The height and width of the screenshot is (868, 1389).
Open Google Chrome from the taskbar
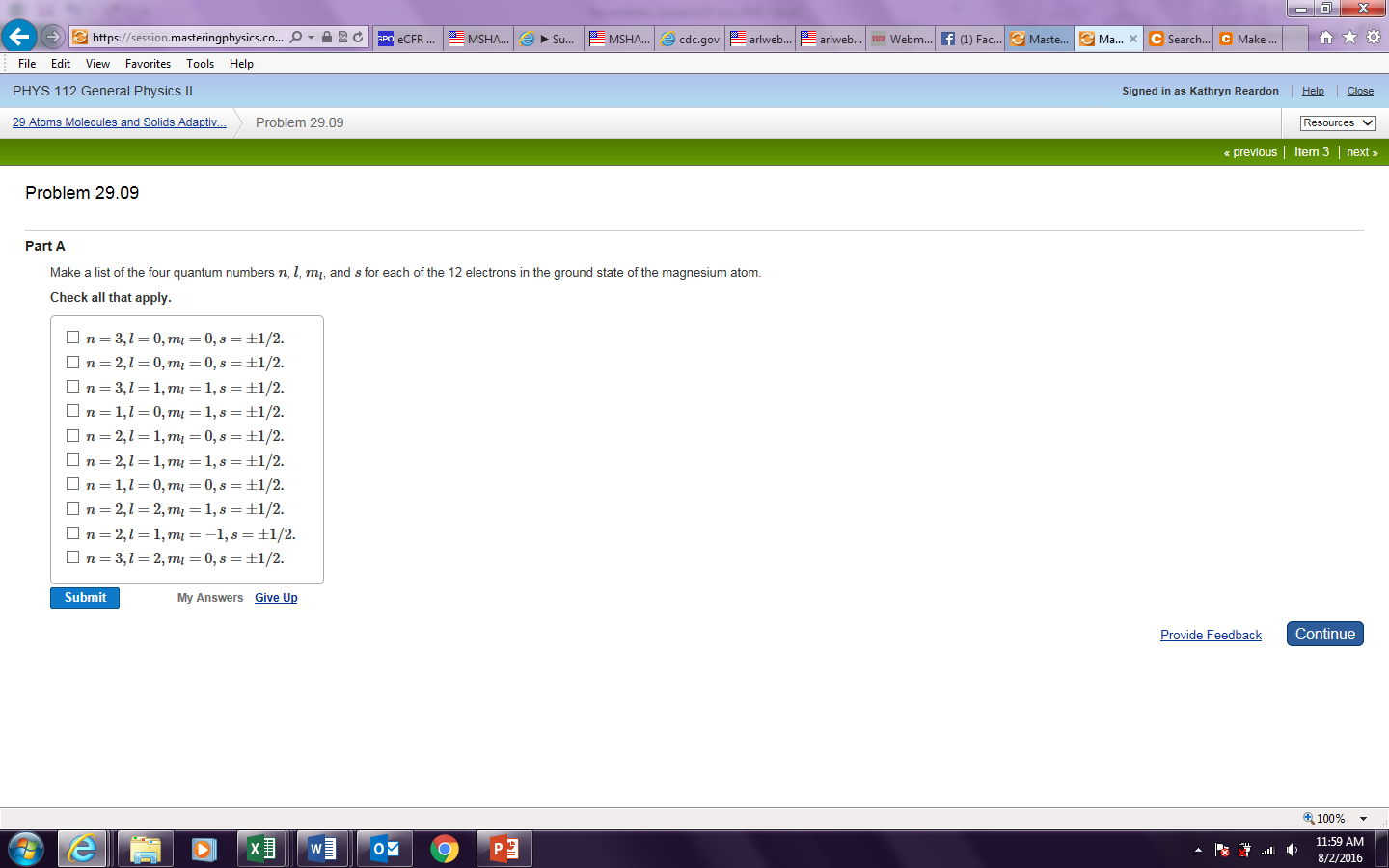coord(446,849)
